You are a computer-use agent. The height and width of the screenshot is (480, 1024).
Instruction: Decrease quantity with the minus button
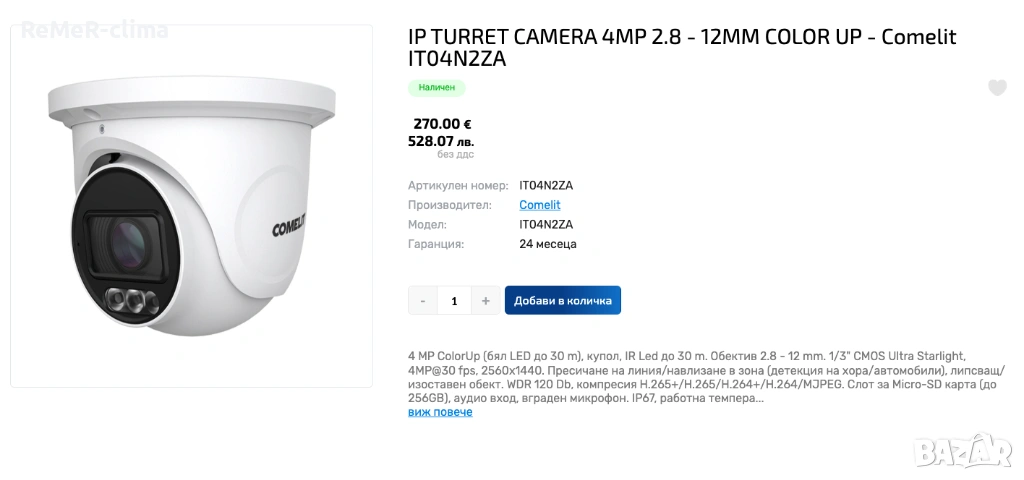click(423, 301)
